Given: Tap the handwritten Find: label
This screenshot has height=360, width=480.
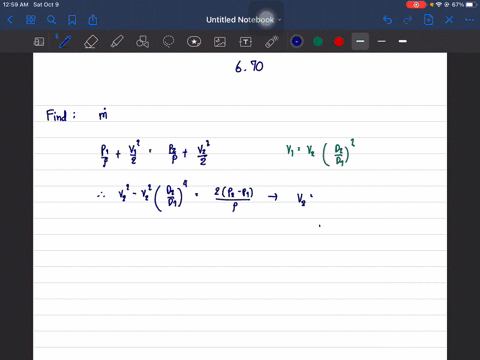Looking at the screenshot, I should (61, 115).
